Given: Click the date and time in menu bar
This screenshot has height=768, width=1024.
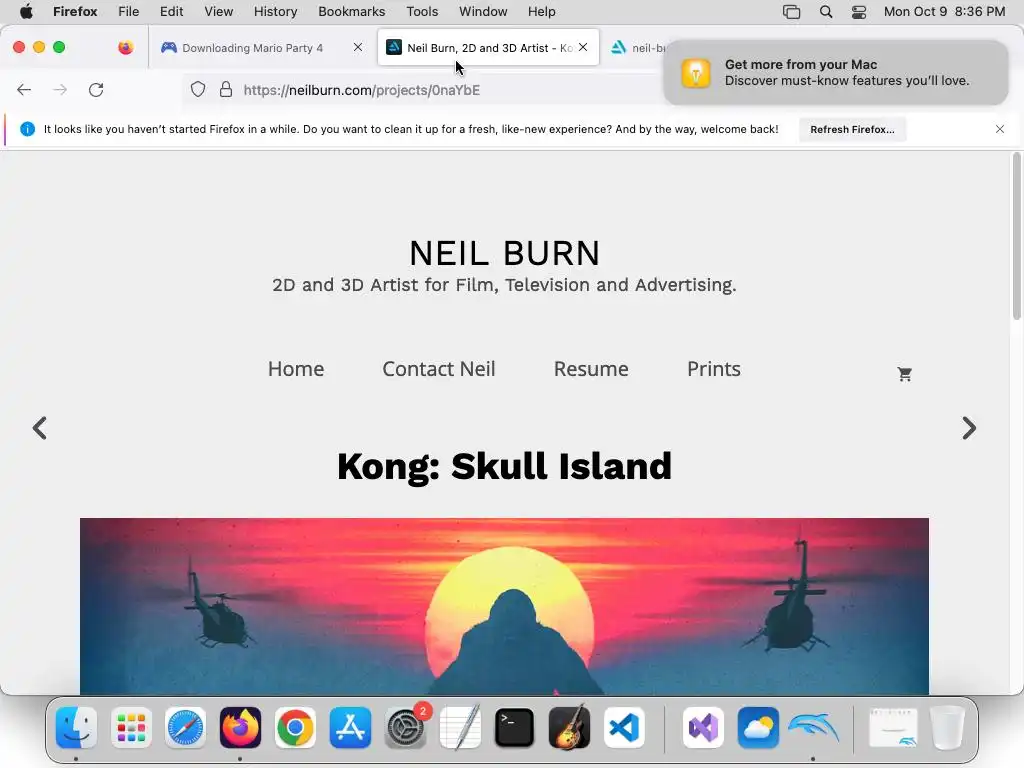Looking at the screenshot, I should click(944, 12).
